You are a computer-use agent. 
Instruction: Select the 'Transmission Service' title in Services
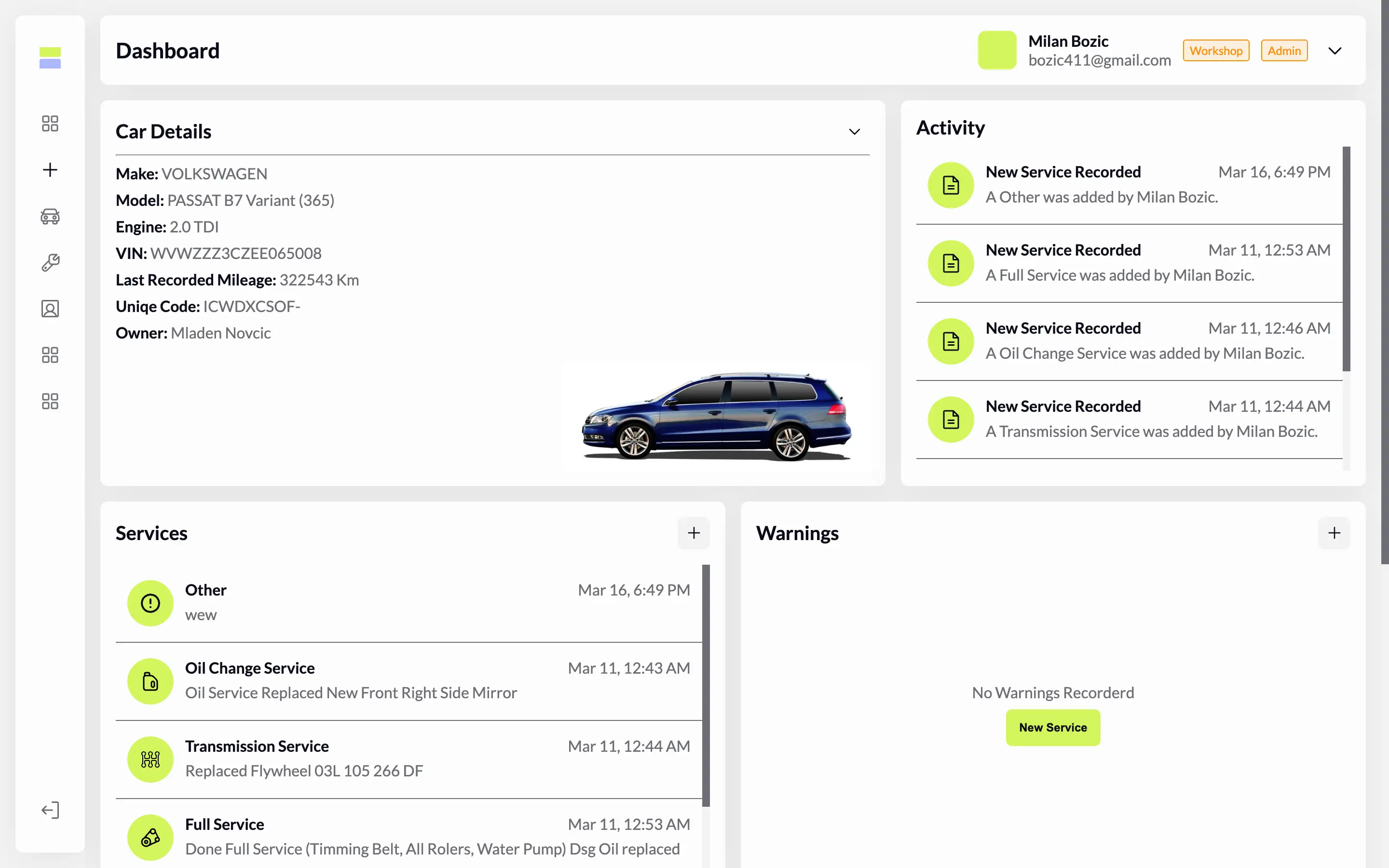(257, 746)
